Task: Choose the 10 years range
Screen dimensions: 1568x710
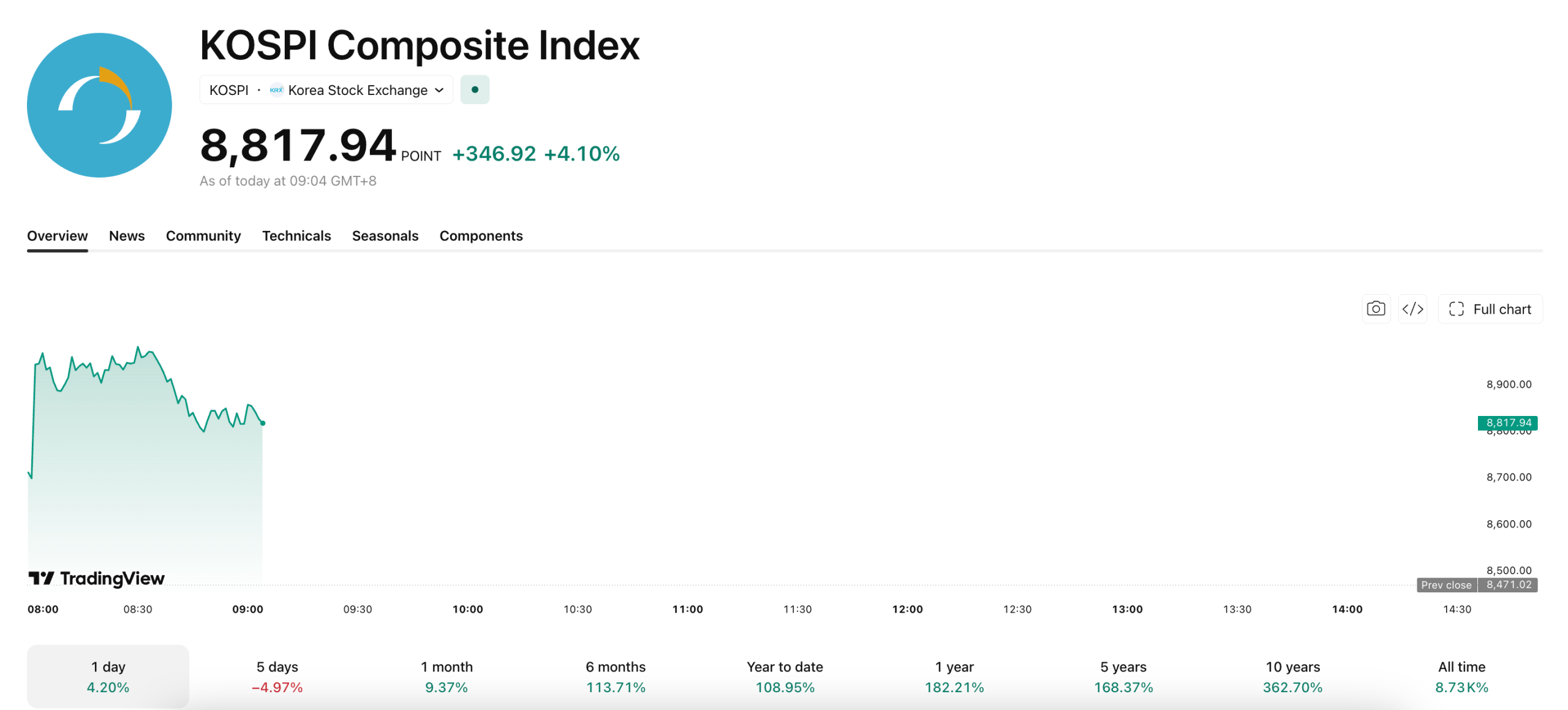Action: click(x=1292, y=676)
